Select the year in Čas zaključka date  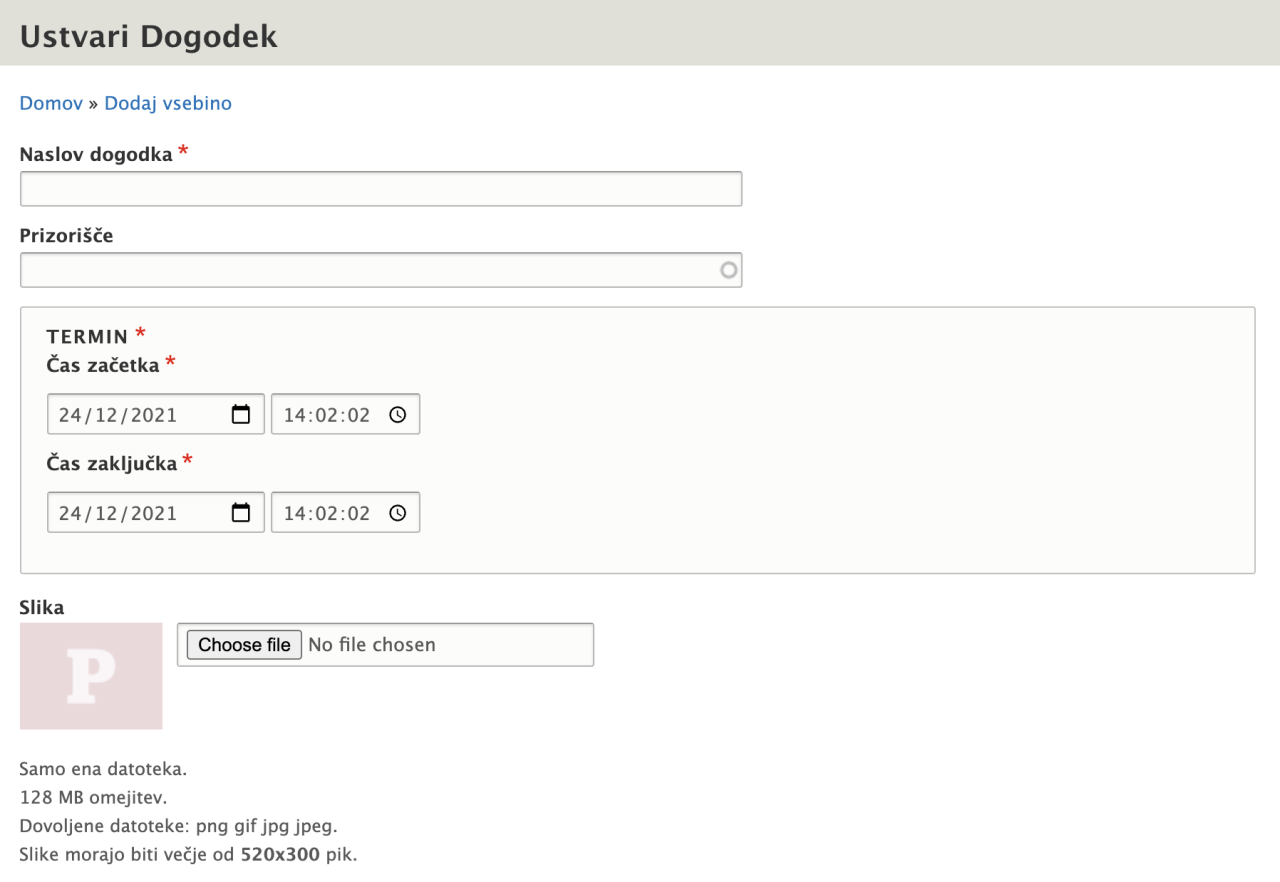click(x=153, y=513)
